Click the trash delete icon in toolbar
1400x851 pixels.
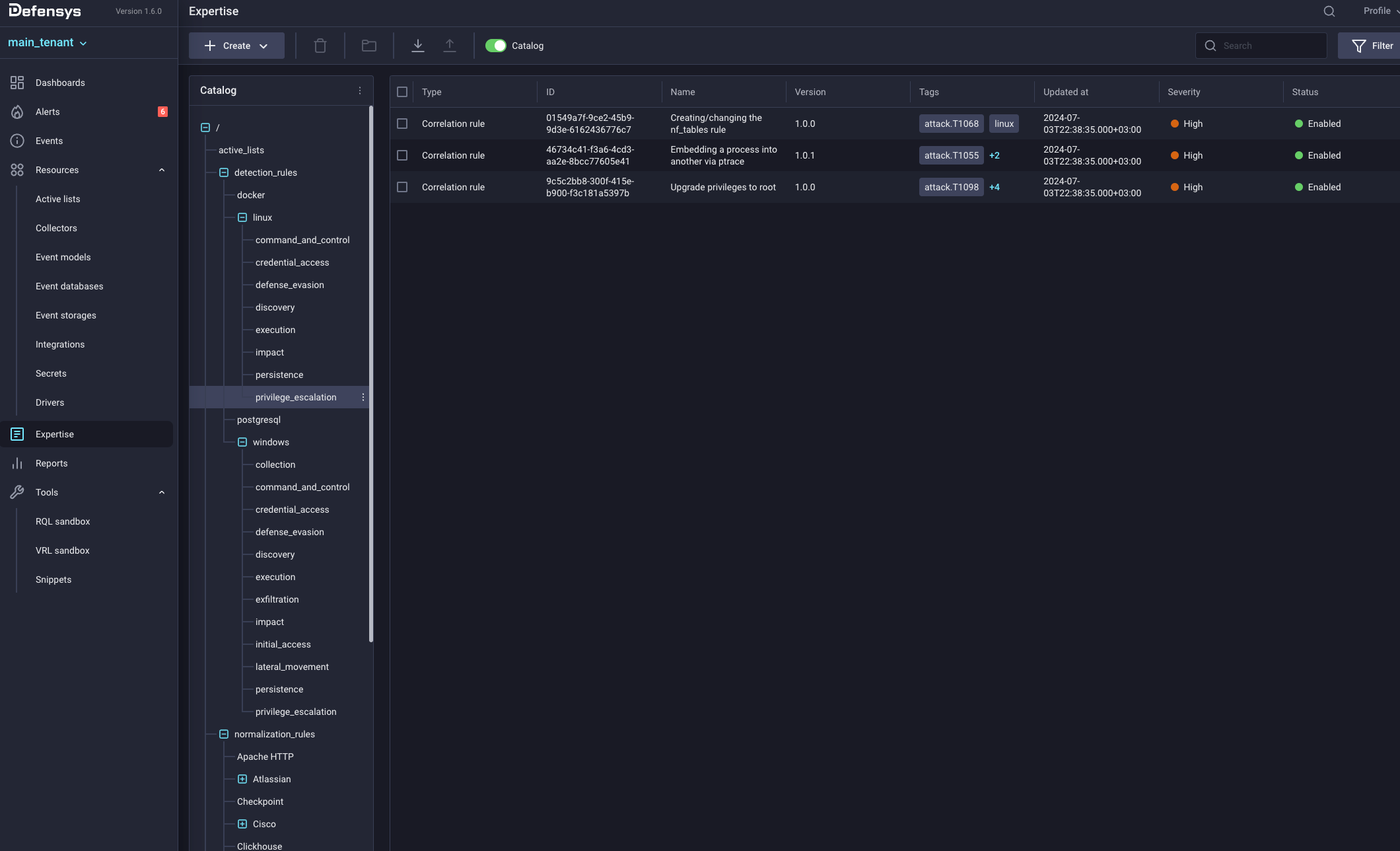click(x=320, y=46)
